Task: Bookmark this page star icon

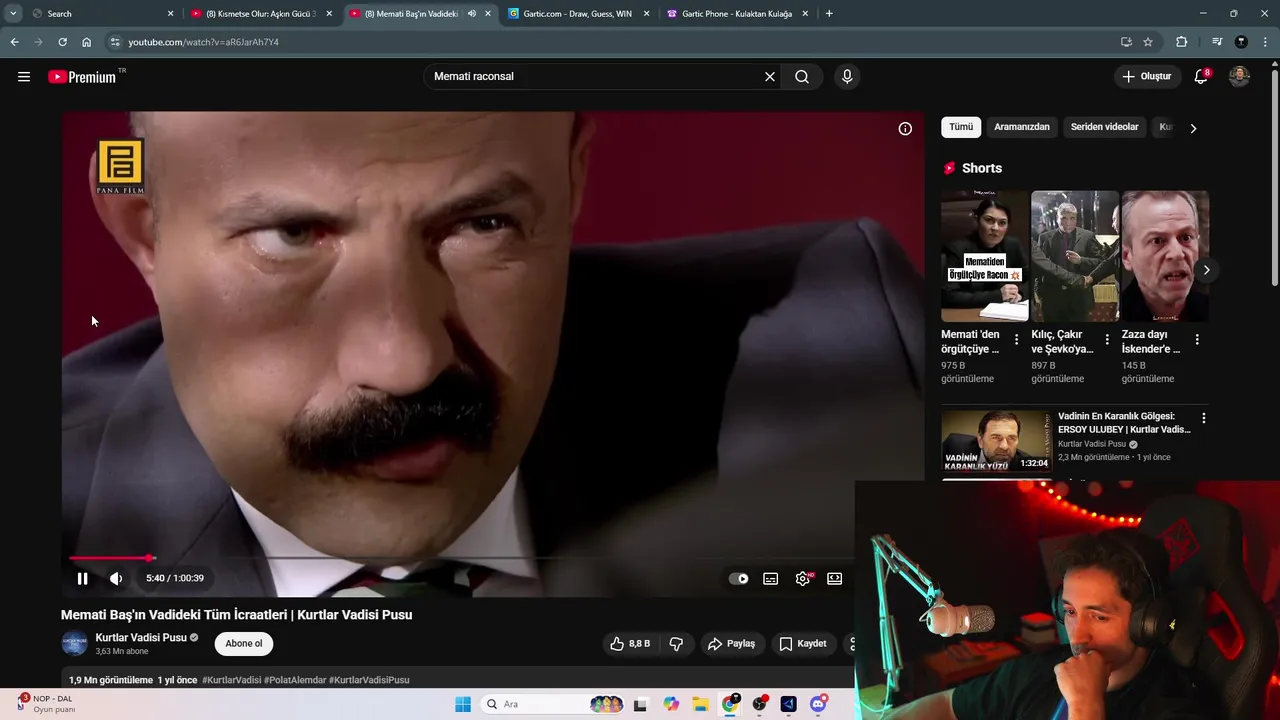Action: 1148,42
